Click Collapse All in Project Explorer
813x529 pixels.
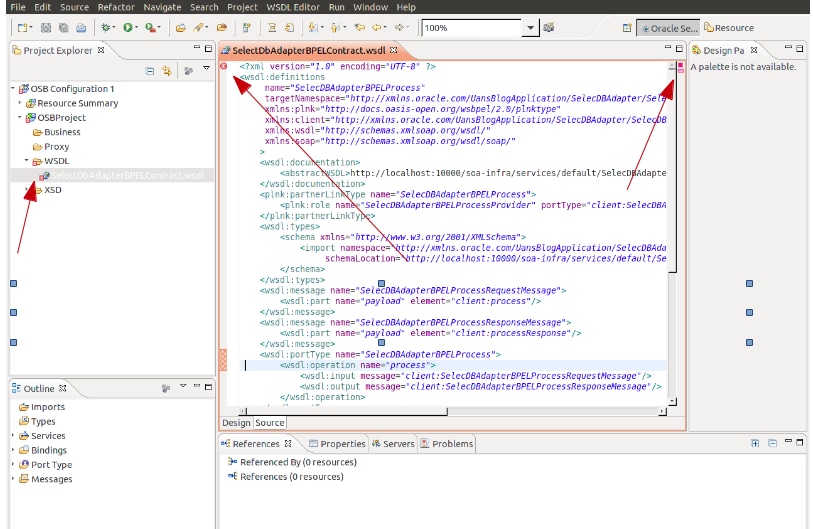click(150, 71)
